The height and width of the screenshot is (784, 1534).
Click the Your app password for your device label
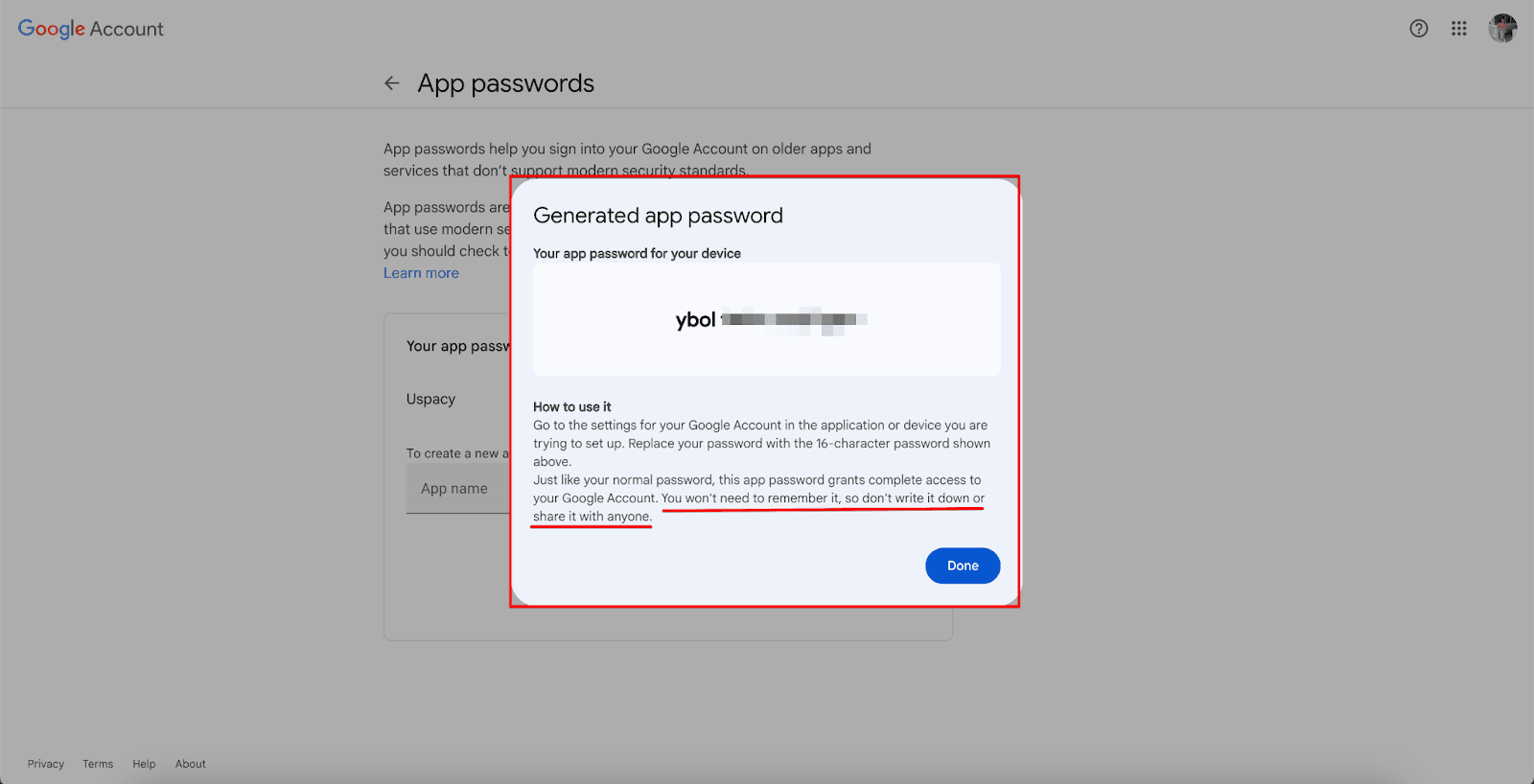[637, 253]
